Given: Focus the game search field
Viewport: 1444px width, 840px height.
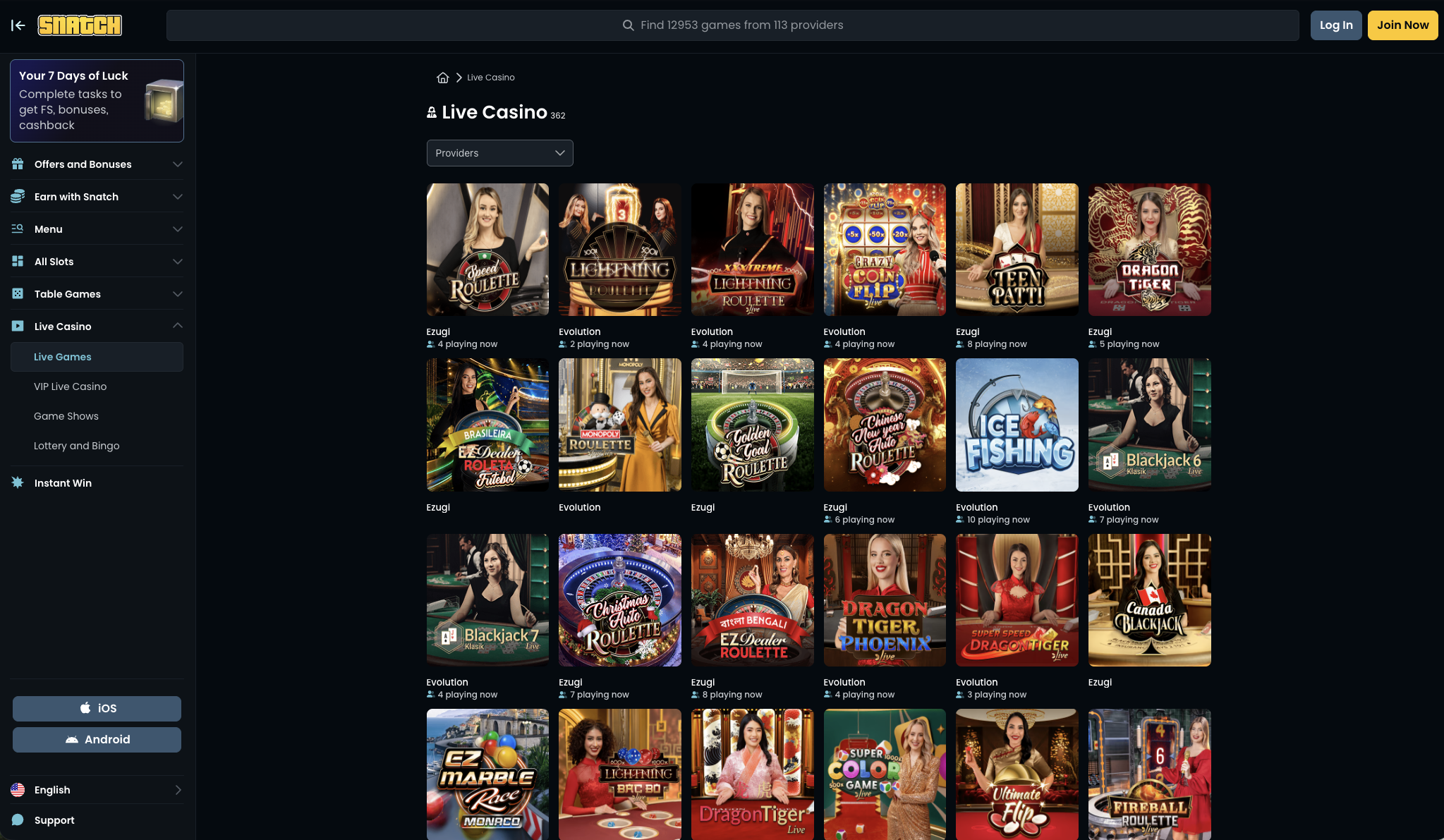Looking at the screenshot, I should 732,25.
